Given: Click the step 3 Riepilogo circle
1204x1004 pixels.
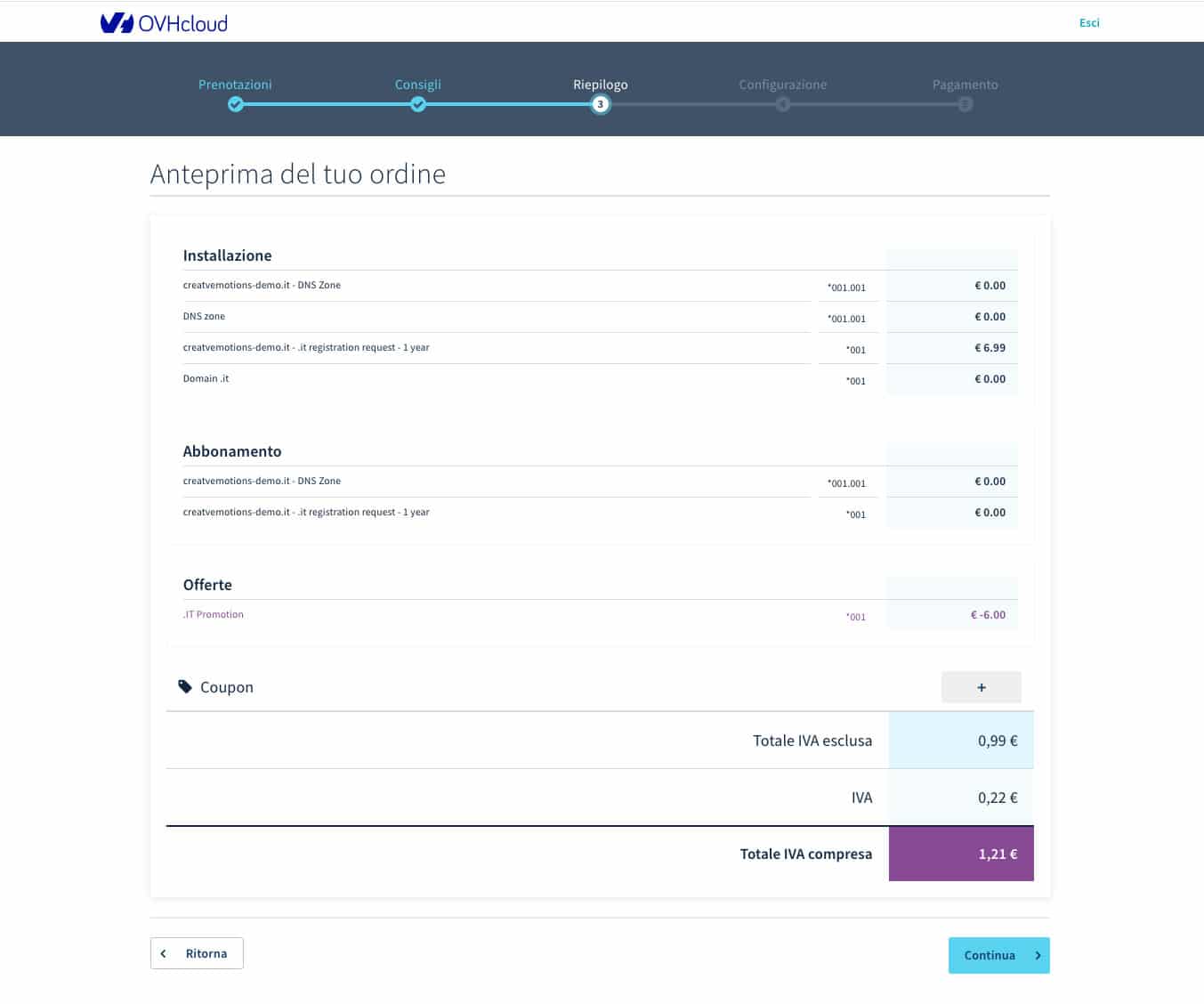Looking at the screenshot, I should click(601, 104).
